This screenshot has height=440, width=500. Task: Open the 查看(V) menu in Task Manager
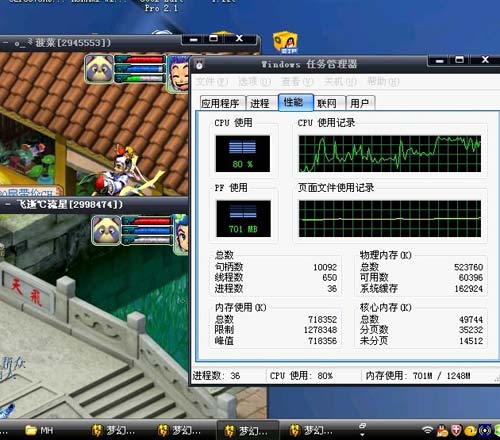pyautogui.click(x=297, y=82)
